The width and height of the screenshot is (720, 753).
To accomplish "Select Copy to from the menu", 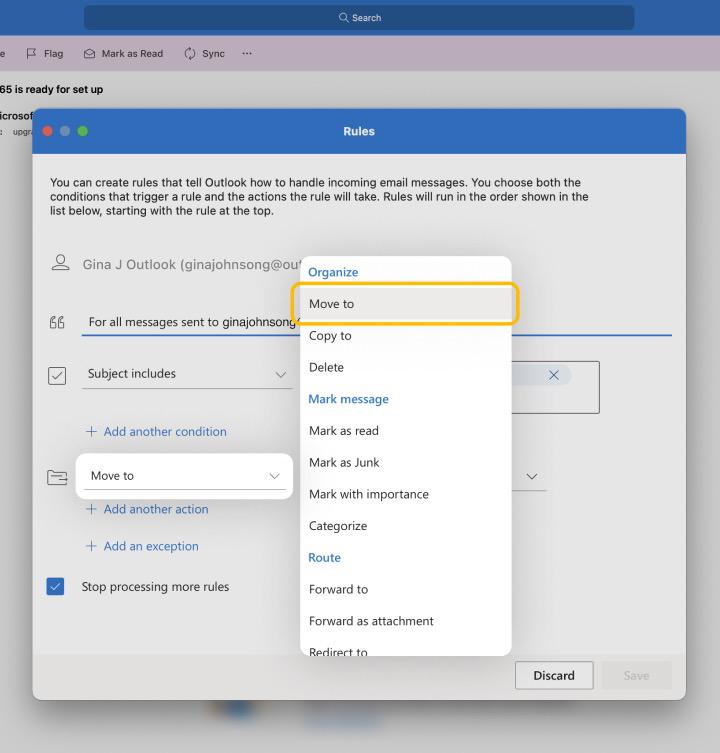I will tap(330, 336).
